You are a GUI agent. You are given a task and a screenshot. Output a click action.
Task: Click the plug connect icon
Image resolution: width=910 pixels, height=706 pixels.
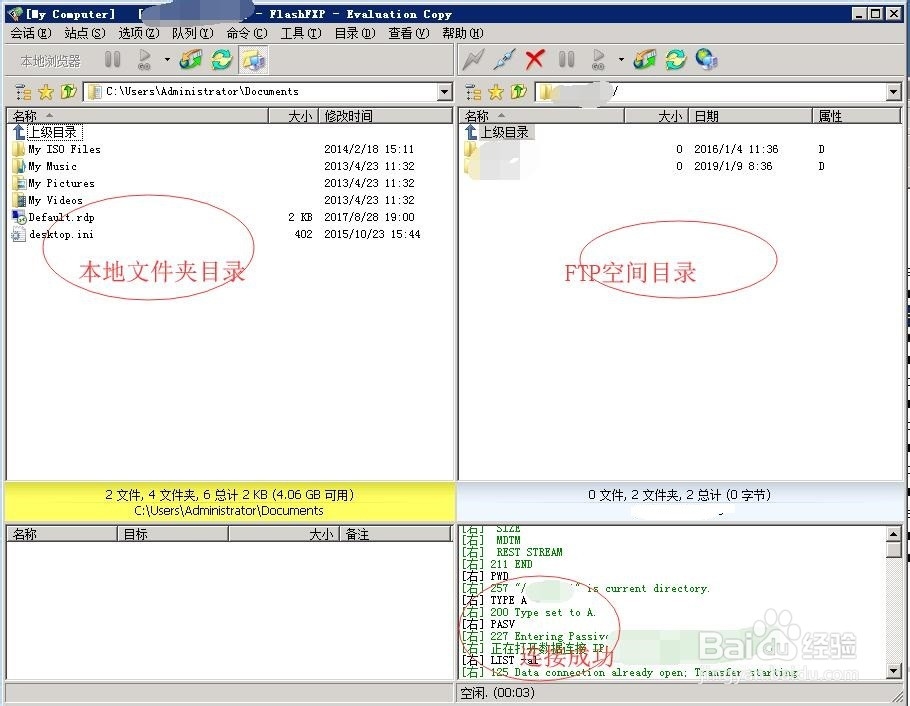click(x=504, y=59)
